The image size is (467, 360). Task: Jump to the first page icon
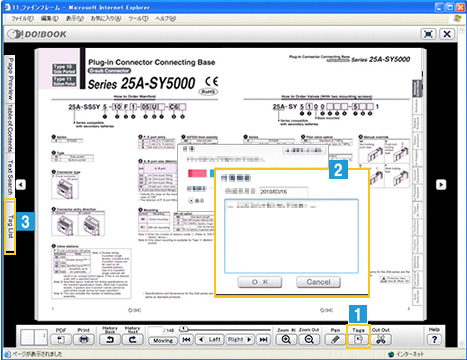coord(186,340)
